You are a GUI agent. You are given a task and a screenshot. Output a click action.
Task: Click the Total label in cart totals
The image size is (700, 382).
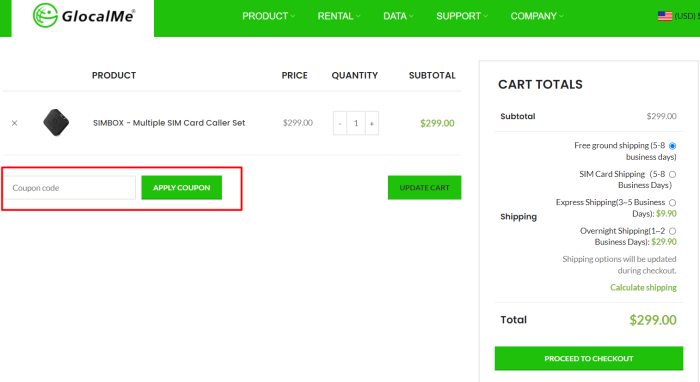tap(513, 320)
